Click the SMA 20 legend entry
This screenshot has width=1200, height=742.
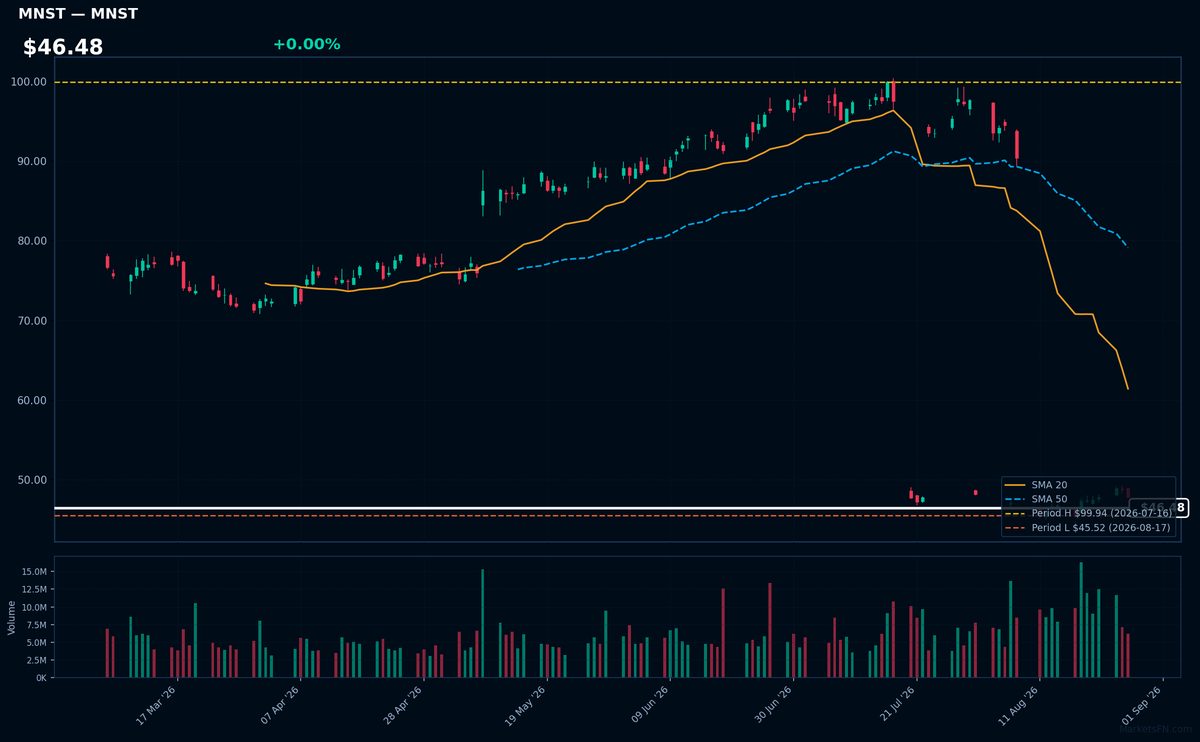[1035, 485]
